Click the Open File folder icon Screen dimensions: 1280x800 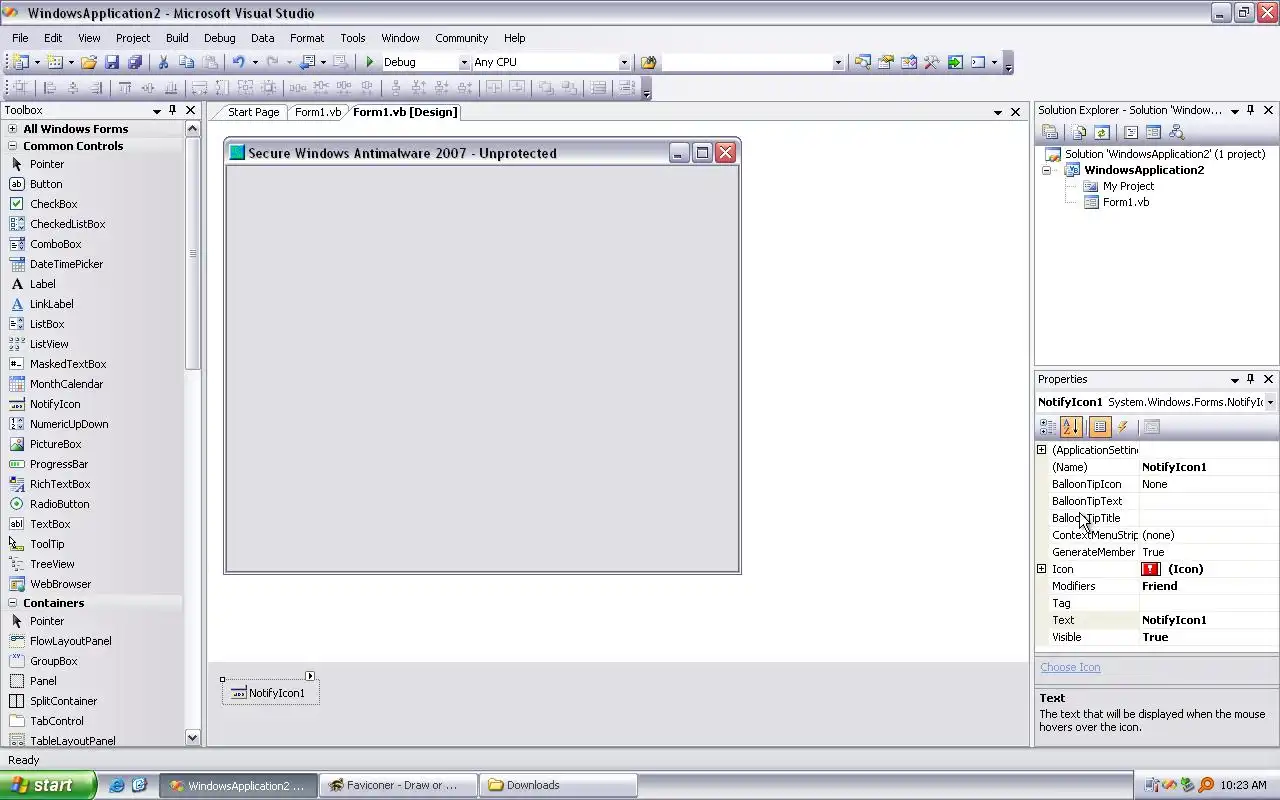[x=89, y=62]
